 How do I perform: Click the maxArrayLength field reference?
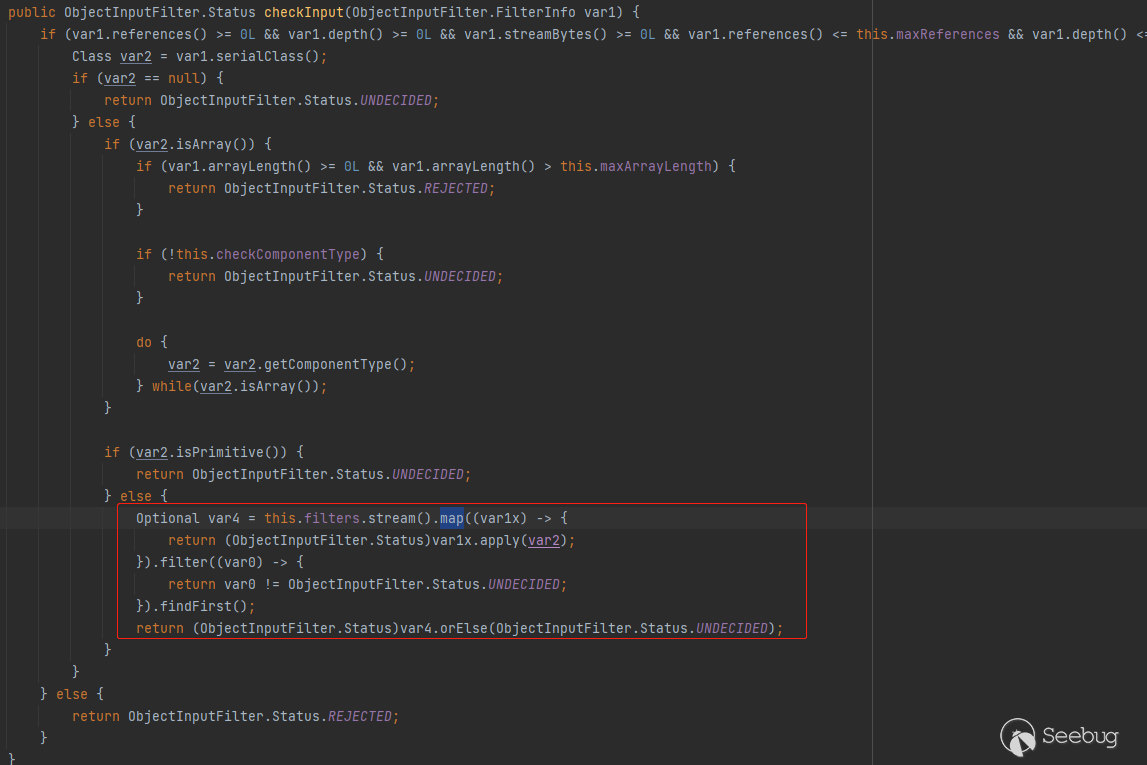click(x=655, y=166)
